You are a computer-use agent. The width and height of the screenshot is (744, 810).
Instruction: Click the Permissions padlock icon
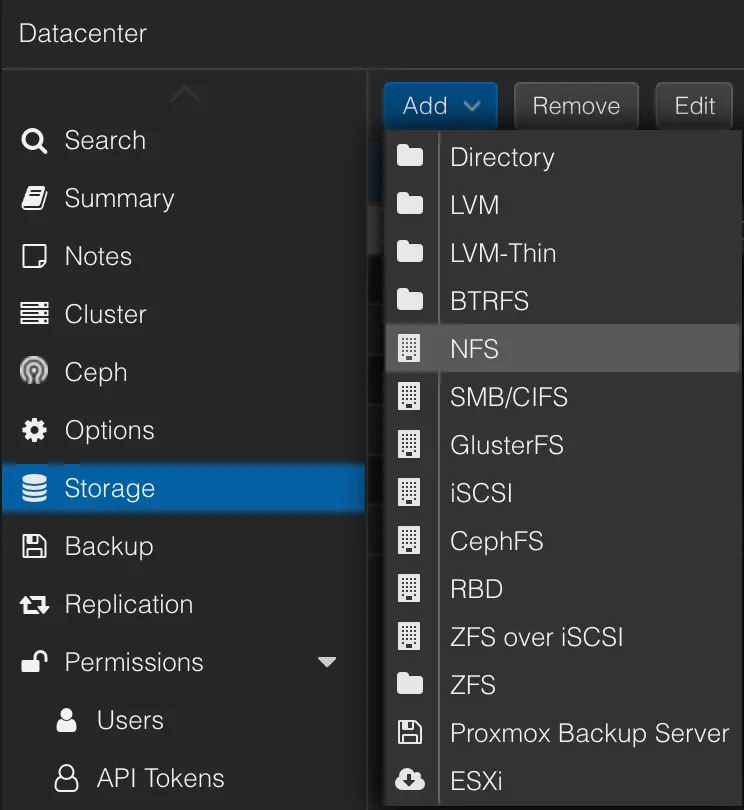pos(33,662)
